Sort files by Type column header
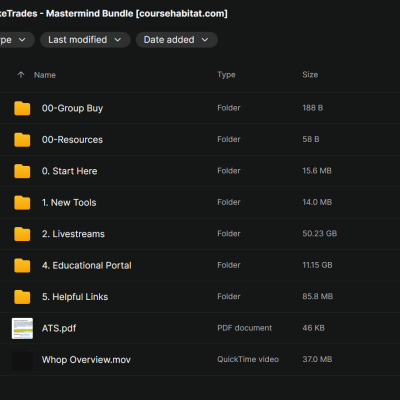The height and width of the screenshot is (400, 400). [226, 75]
